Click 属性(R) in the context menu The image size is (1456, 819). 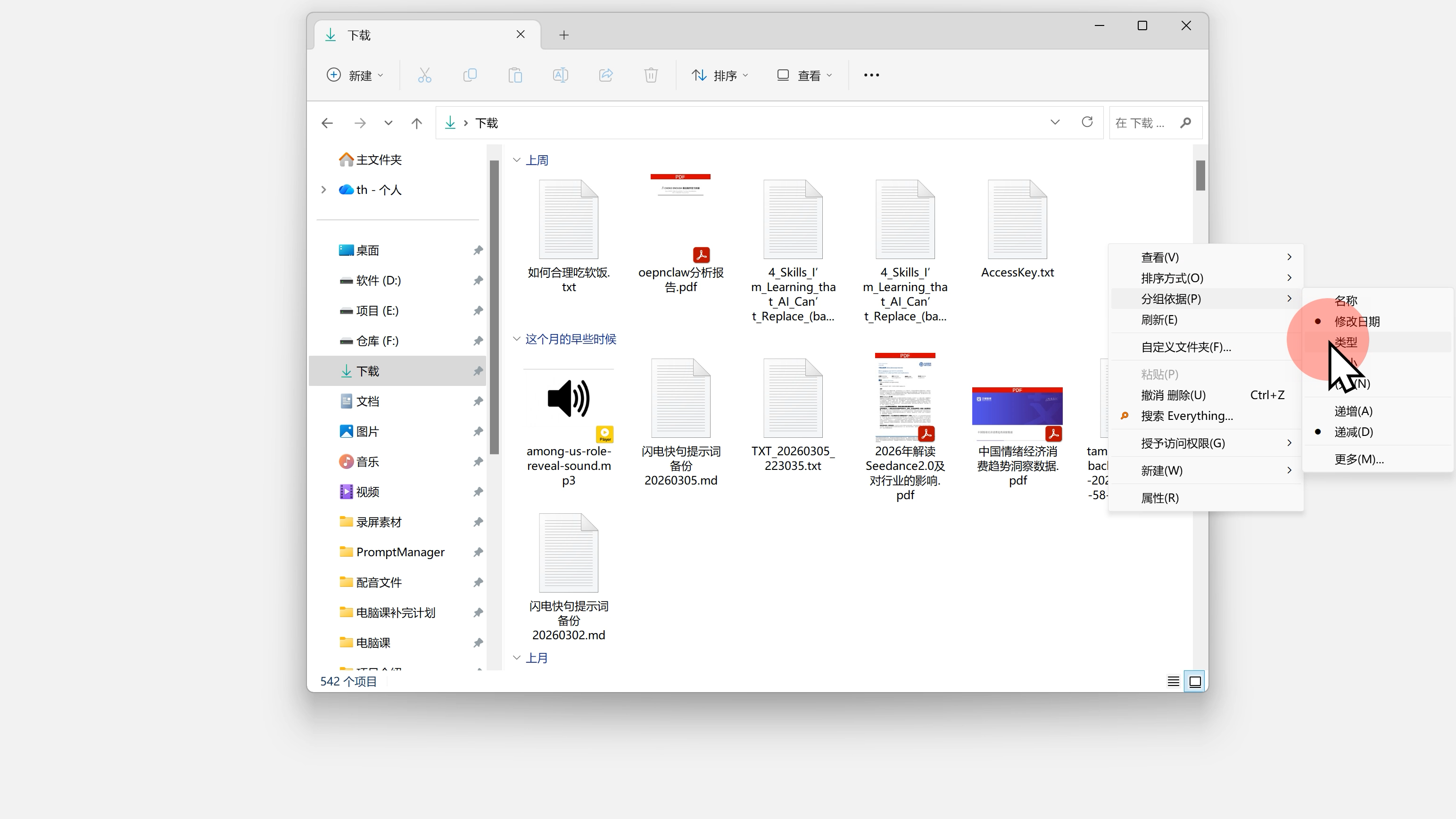1160,498
